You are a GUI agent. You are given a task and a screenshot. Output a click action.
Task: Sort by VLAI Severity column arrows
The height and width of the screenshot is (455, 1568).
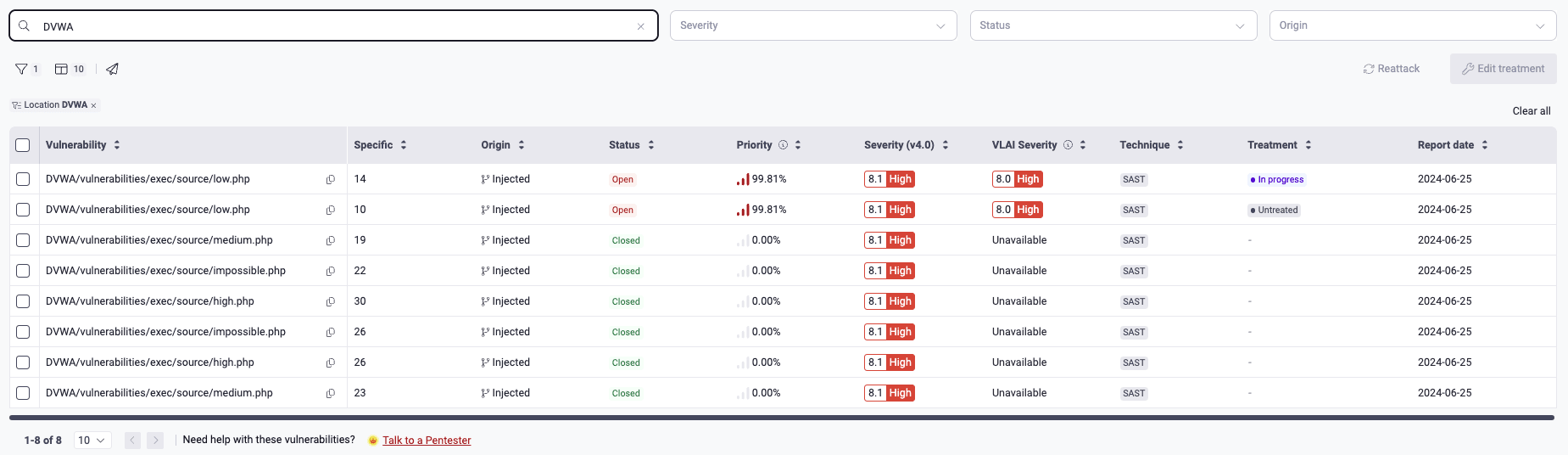click(1083, 145)
